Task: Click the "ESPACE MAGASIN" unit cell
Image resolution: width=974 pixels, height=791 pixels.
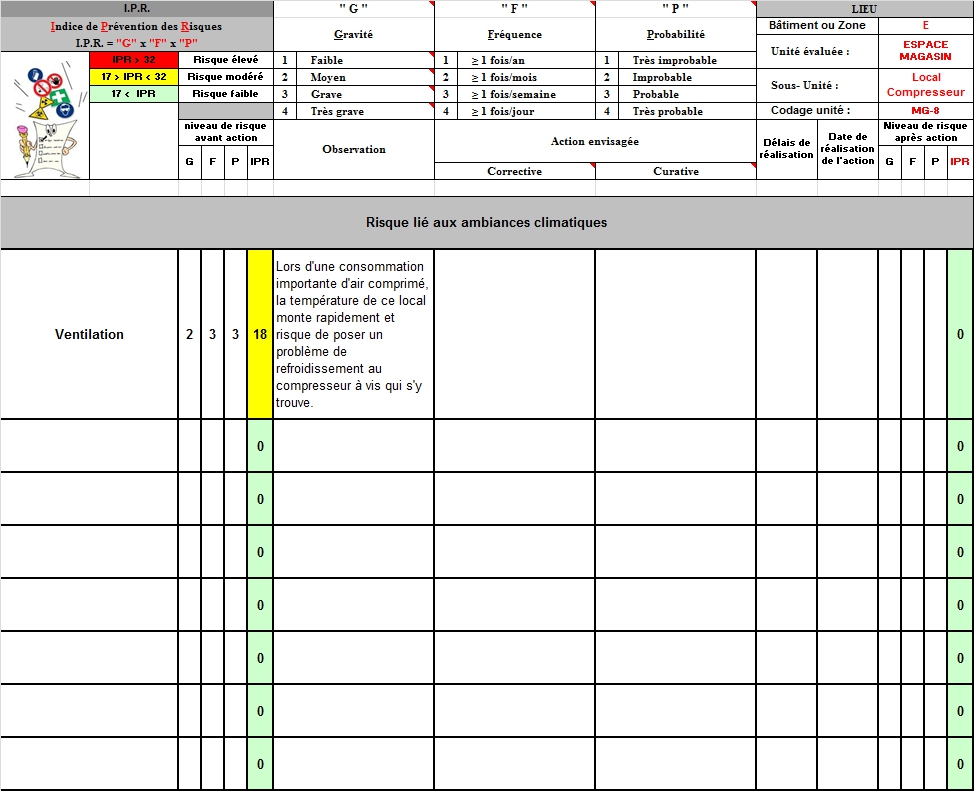Action: pos(925,51)
